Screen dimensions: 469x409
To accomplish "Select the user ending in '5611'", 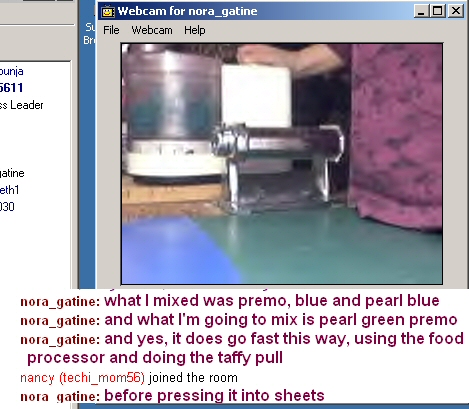I will pos(12,88).
